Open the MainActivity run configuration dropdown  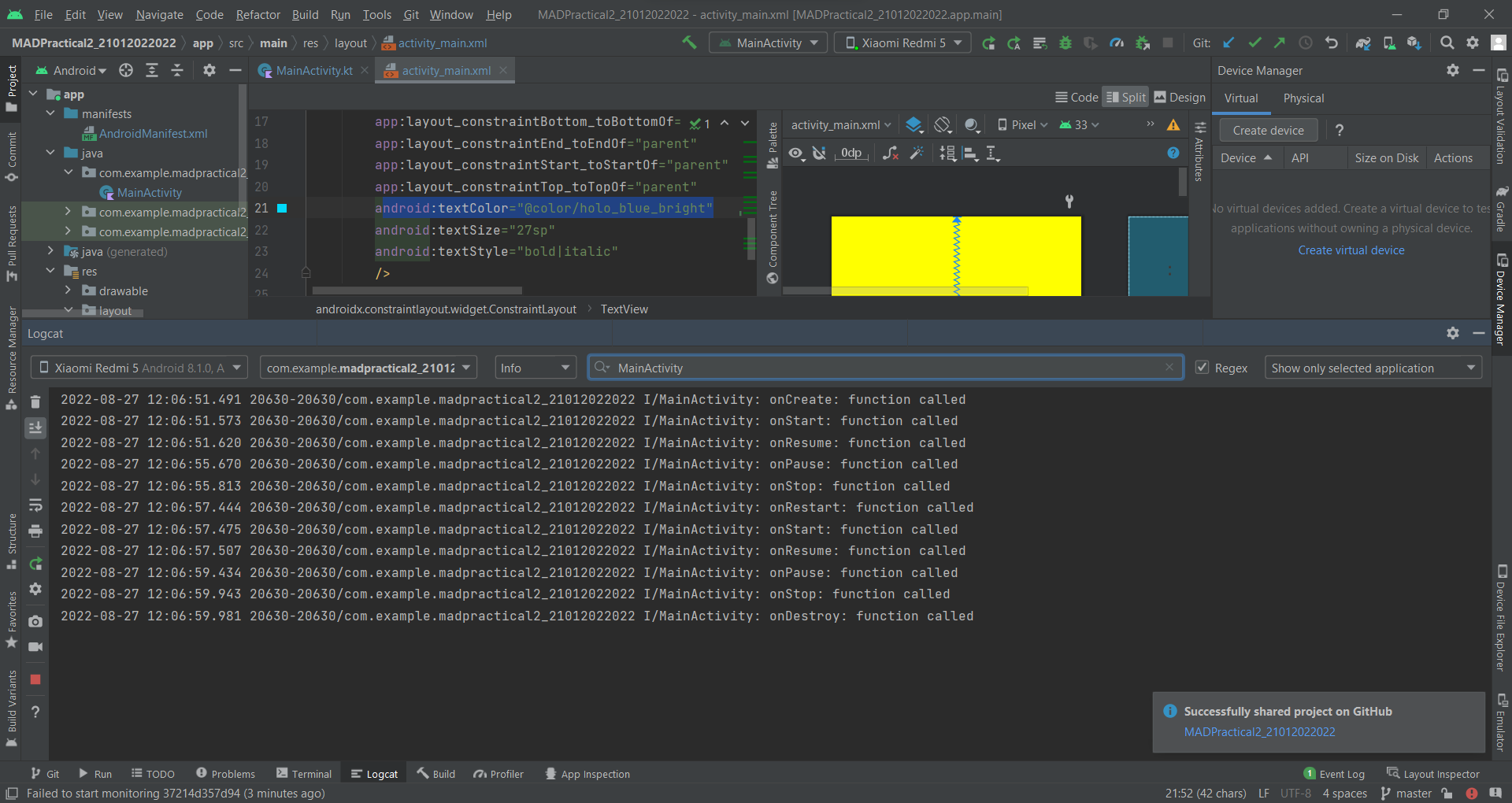[x=768, y=43]
